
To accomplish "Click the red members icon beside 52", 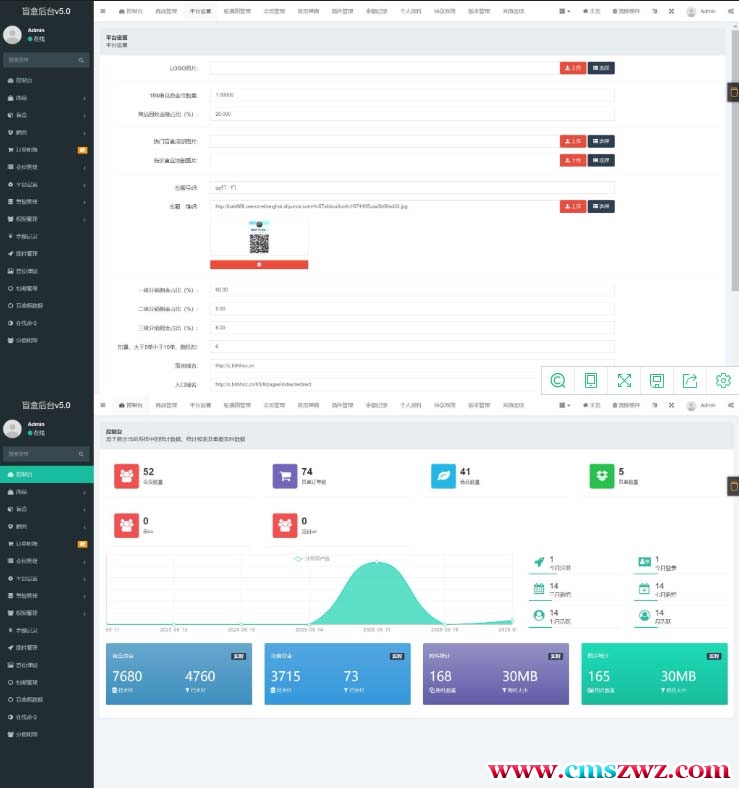I will tap(126, 476).
